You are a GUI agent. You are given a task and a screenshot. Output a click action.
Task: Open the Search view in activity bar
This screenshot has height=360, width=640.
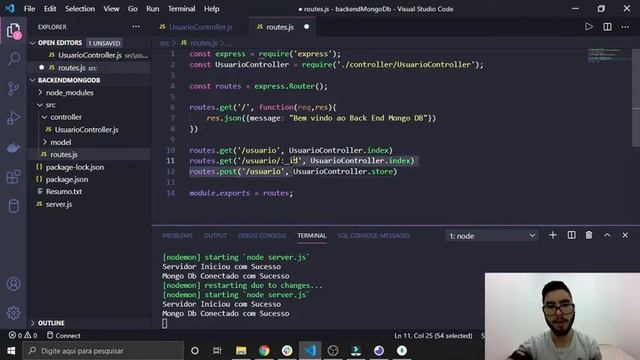pyautogui.click(x=13, y=59)
